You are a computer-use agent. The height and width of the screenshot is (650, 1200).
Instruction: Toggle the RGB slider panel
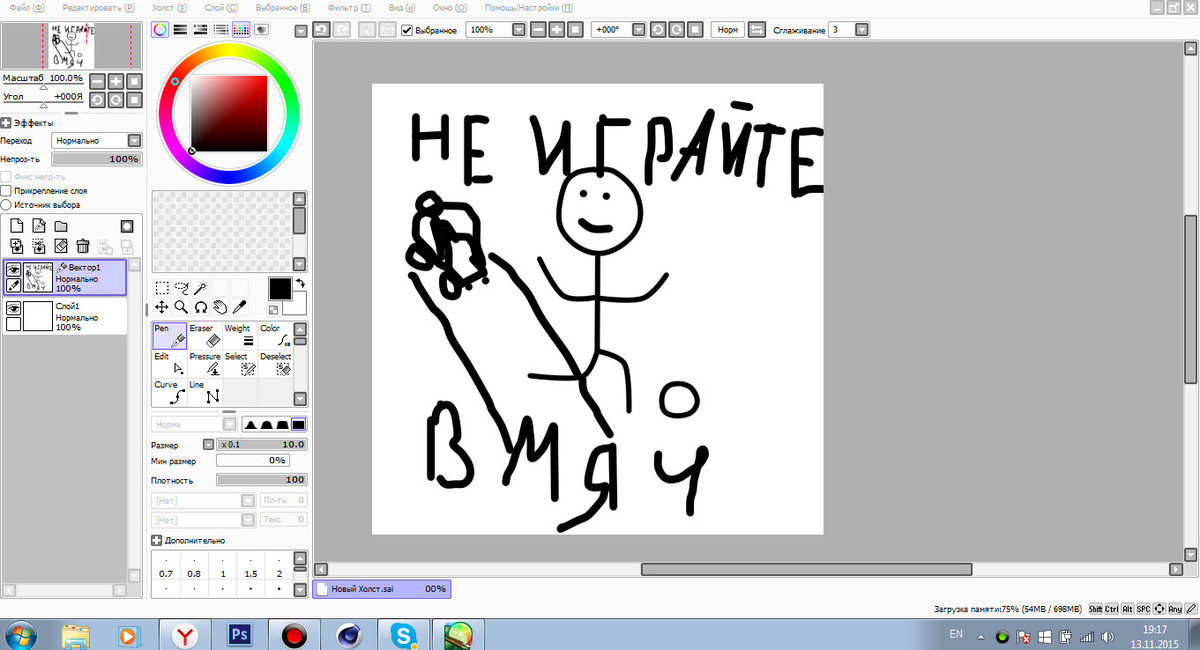[x=180, y=30]
